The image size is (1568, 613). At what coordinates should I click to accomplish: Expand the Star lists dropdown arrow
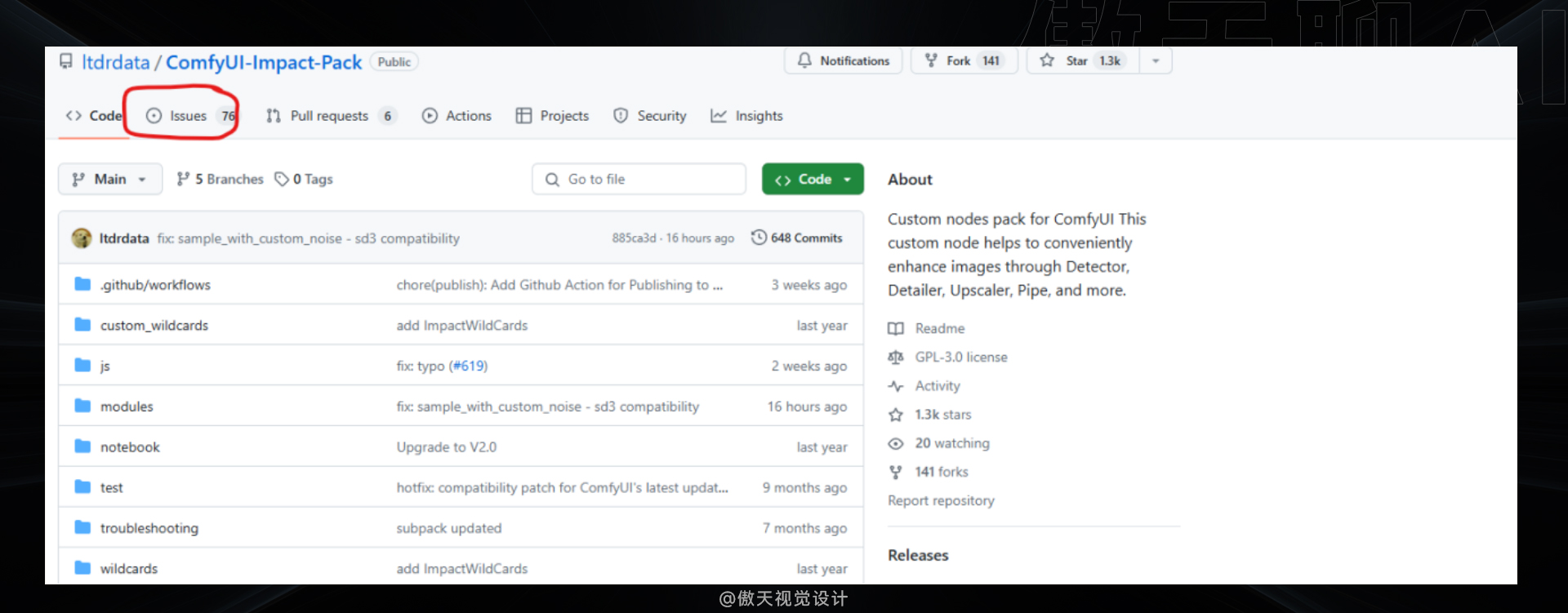click(x=1156, y=60)
